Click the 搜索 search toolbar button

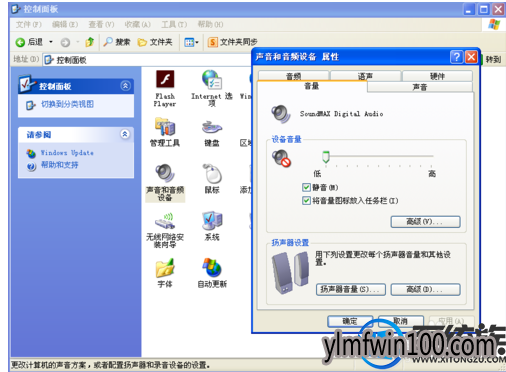(x=116, y=42)
